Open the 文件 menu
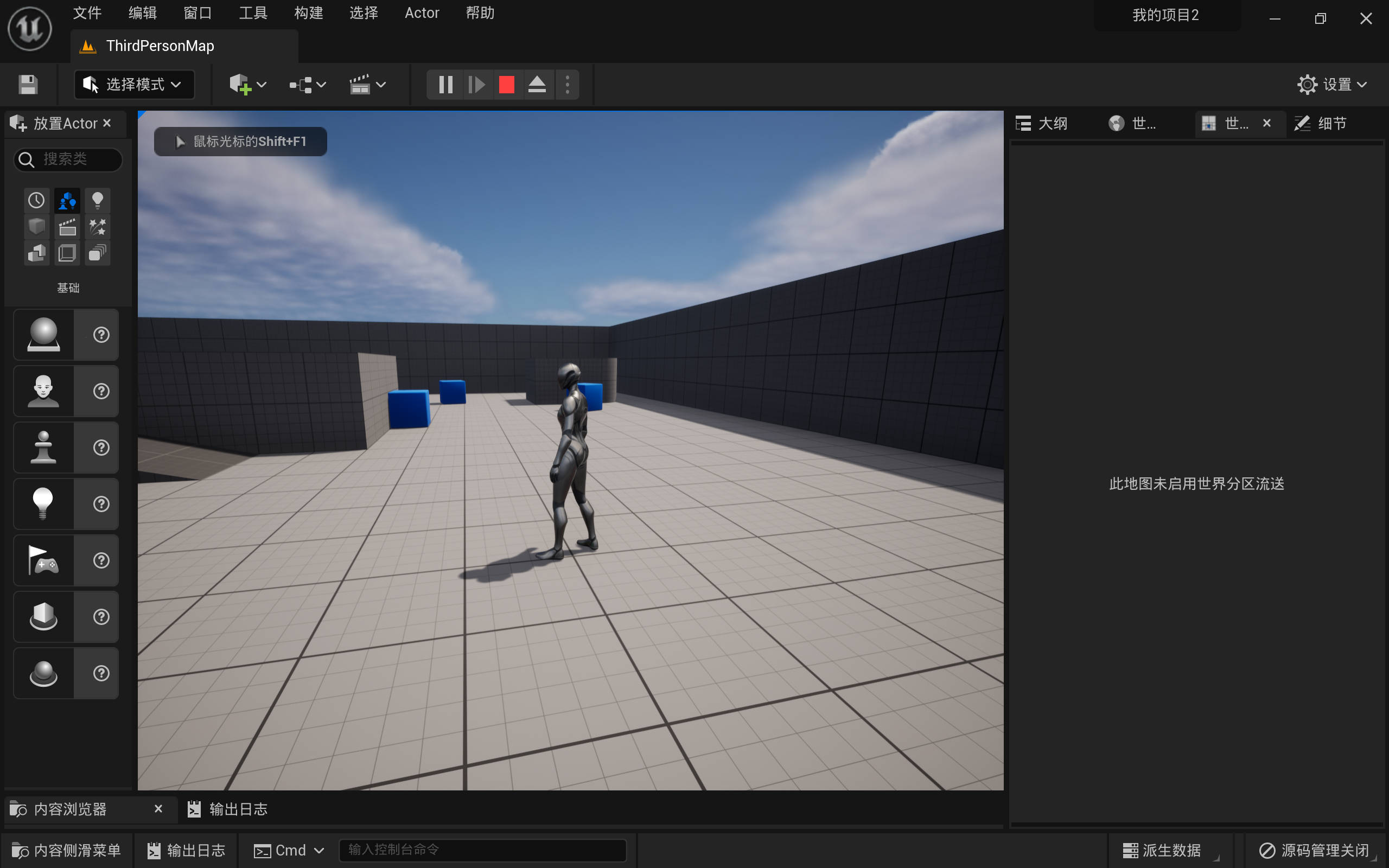This screenshot has height=868, width=1389. coord(87,12)
